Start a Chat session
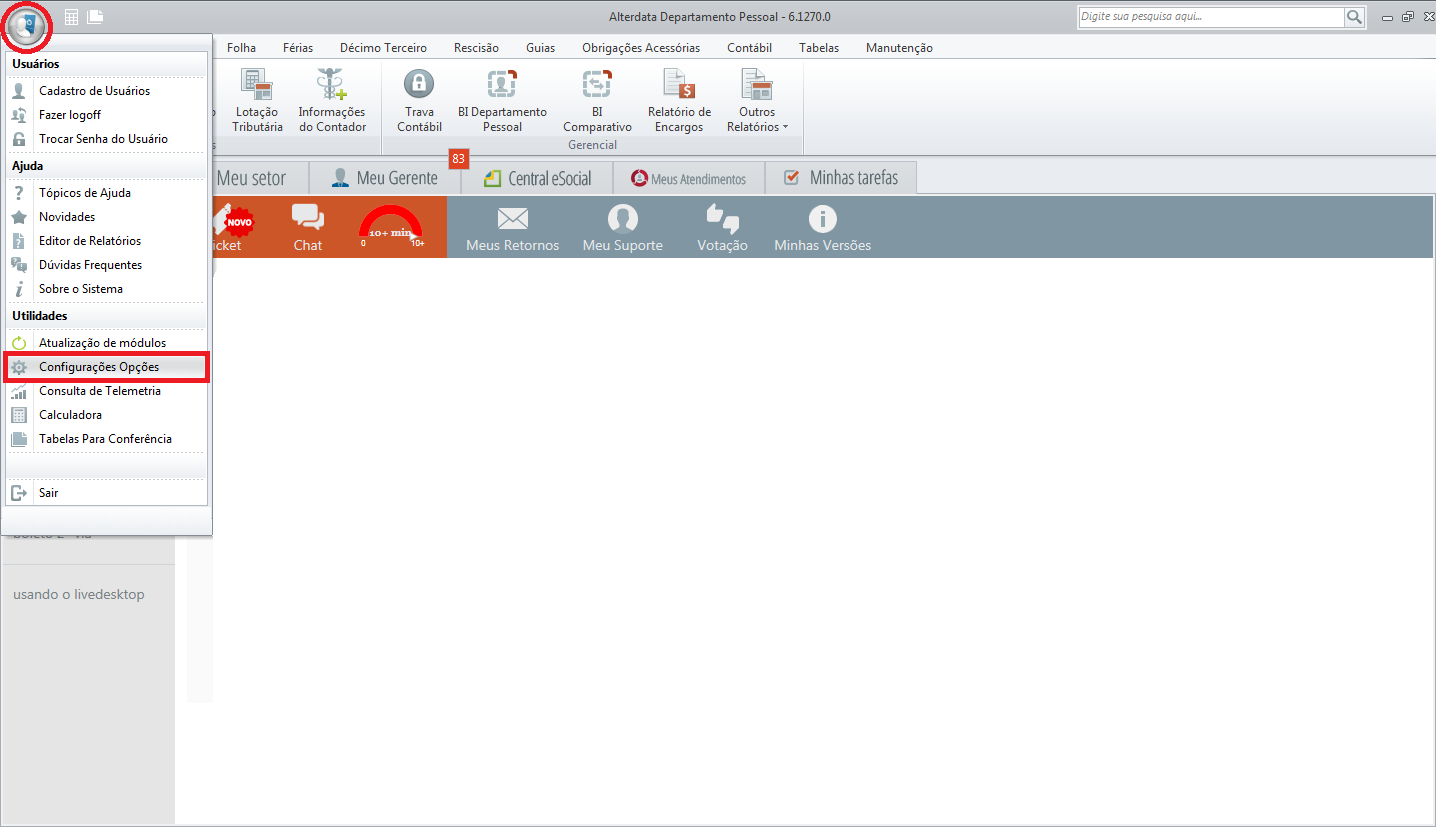The width and height of the screenshot is (1436, 827). pos(308,228)
